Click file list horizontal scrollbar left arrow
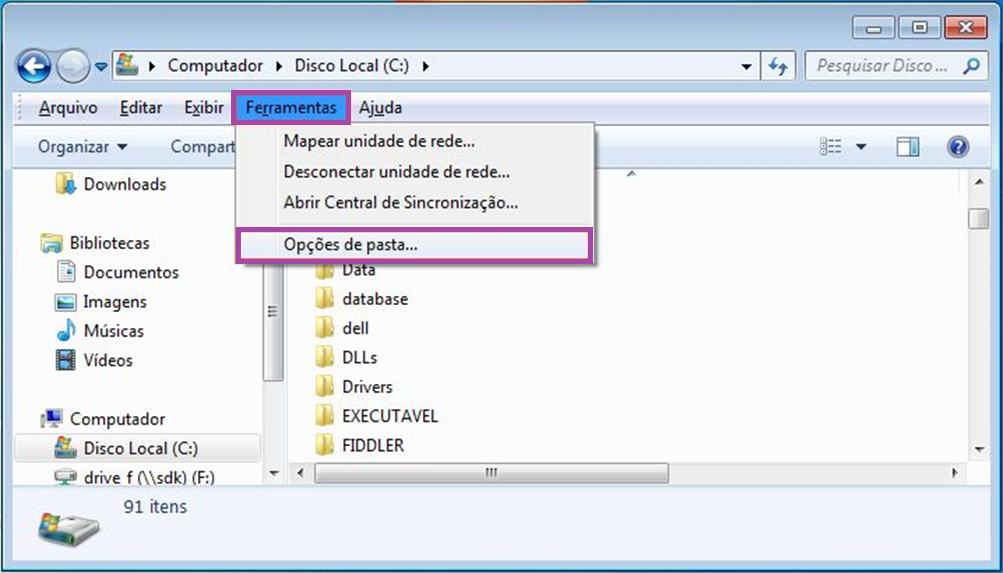Image resolution: width=1003 pixels, height=573 pixels. [301, 473]
